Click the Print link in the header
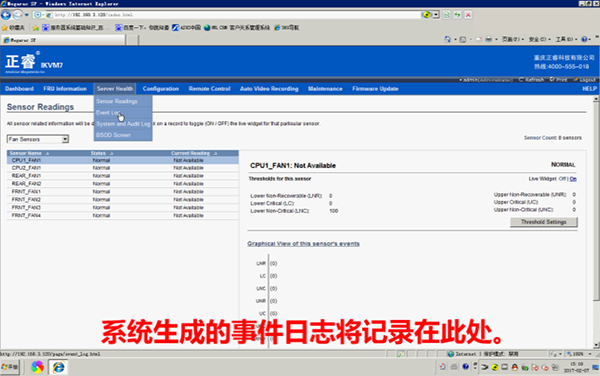The height and width of the screenshot is (376, 600). [559, 80]
